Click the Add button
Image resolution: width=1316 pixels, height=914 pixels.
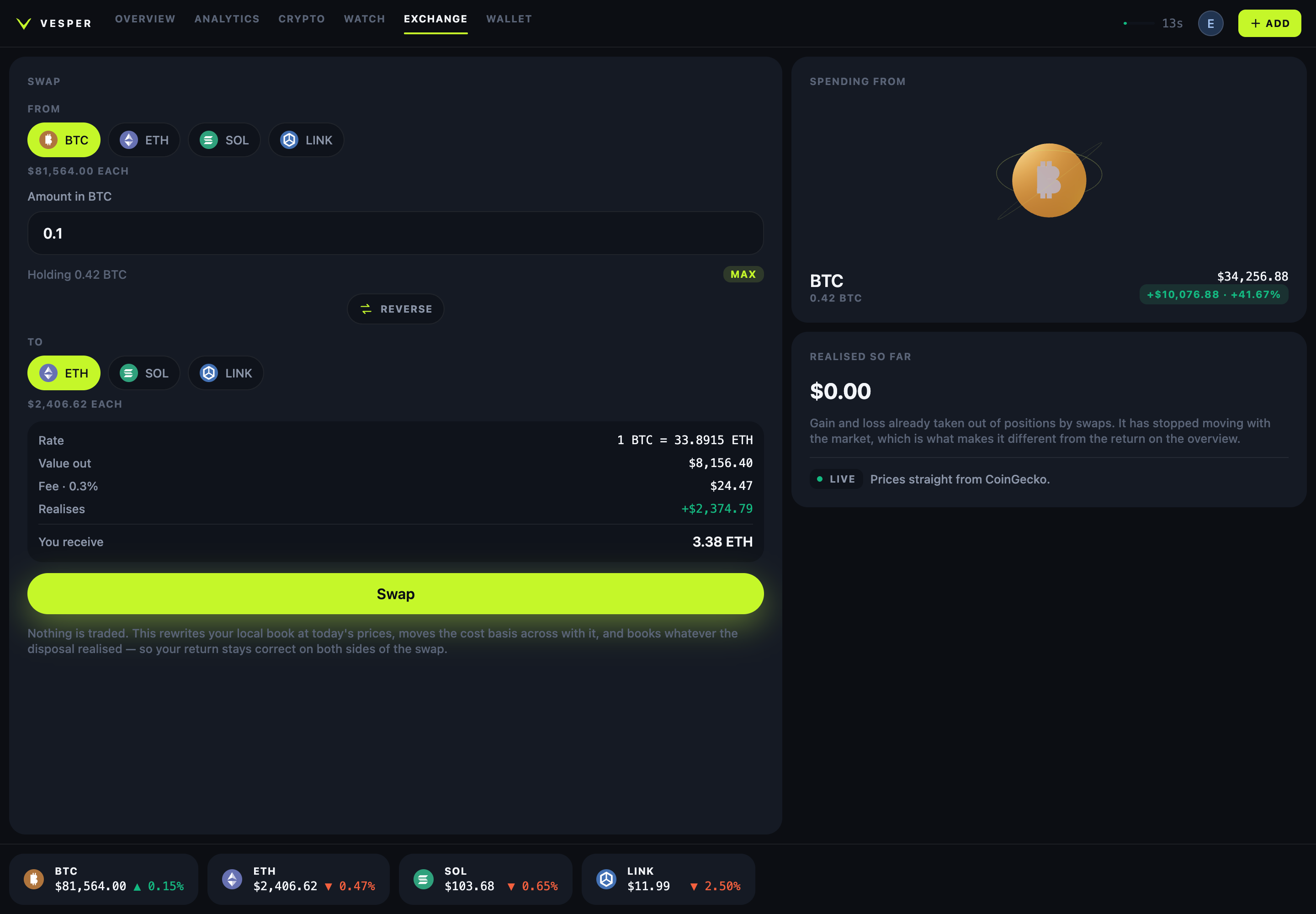tap(1269, 23)
